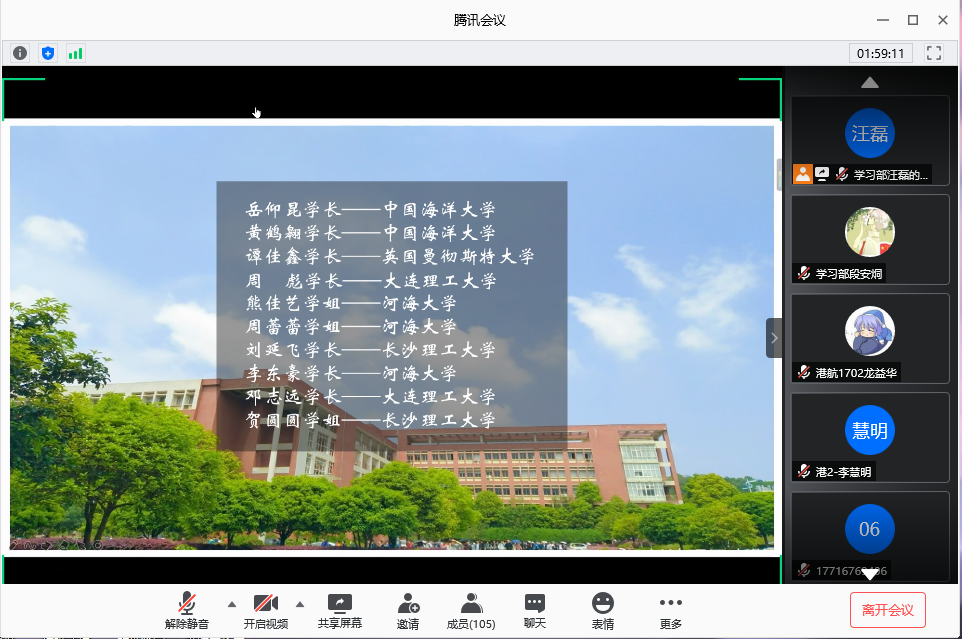Enter full screen mode via top-right icon
The height and width of the screenshot is (639, 962).
pyautogui.click(x=934, y=53)
